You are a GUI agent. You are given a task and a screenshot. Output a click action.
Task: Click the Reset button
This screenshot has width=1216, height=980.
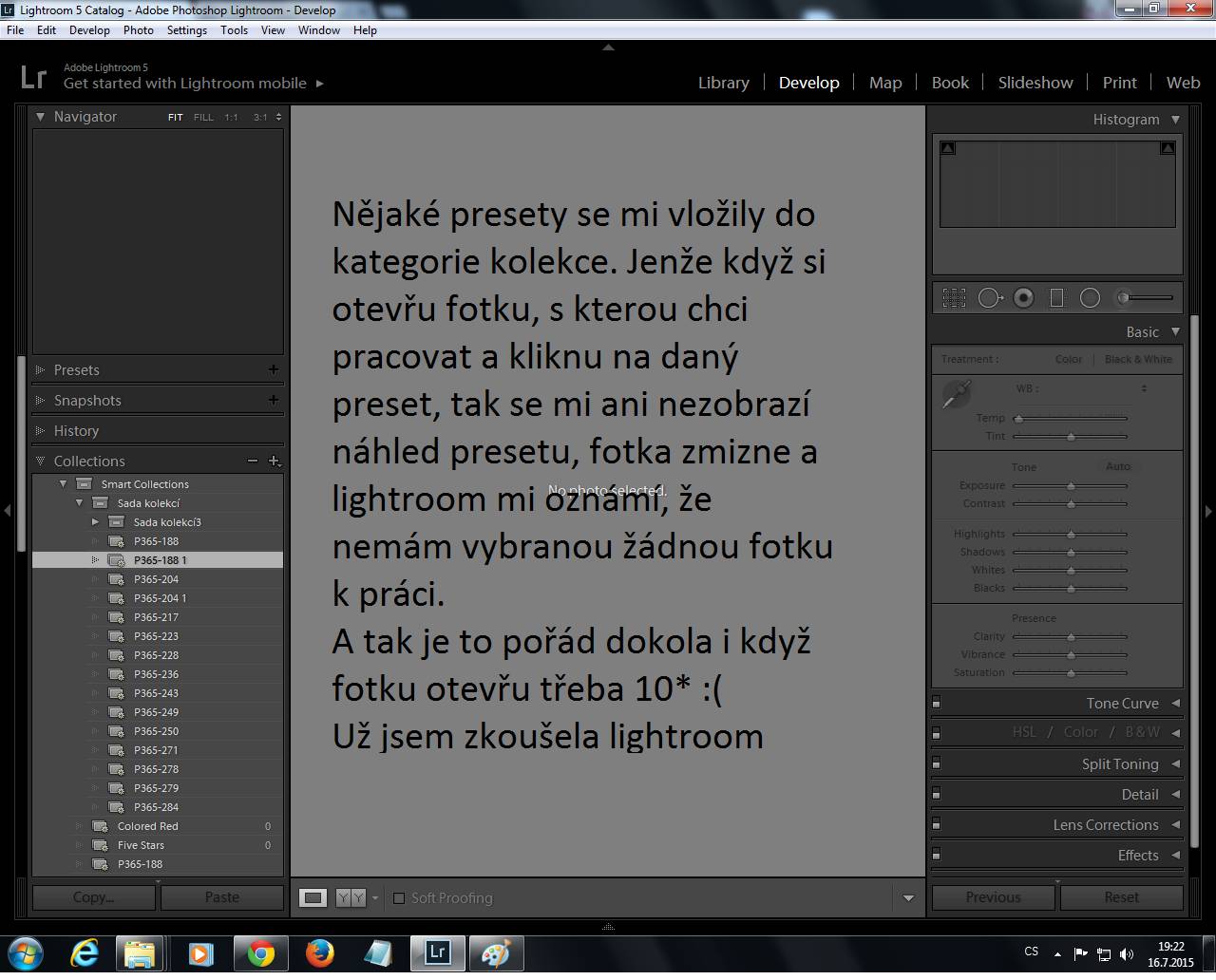tap(1122, 897)
